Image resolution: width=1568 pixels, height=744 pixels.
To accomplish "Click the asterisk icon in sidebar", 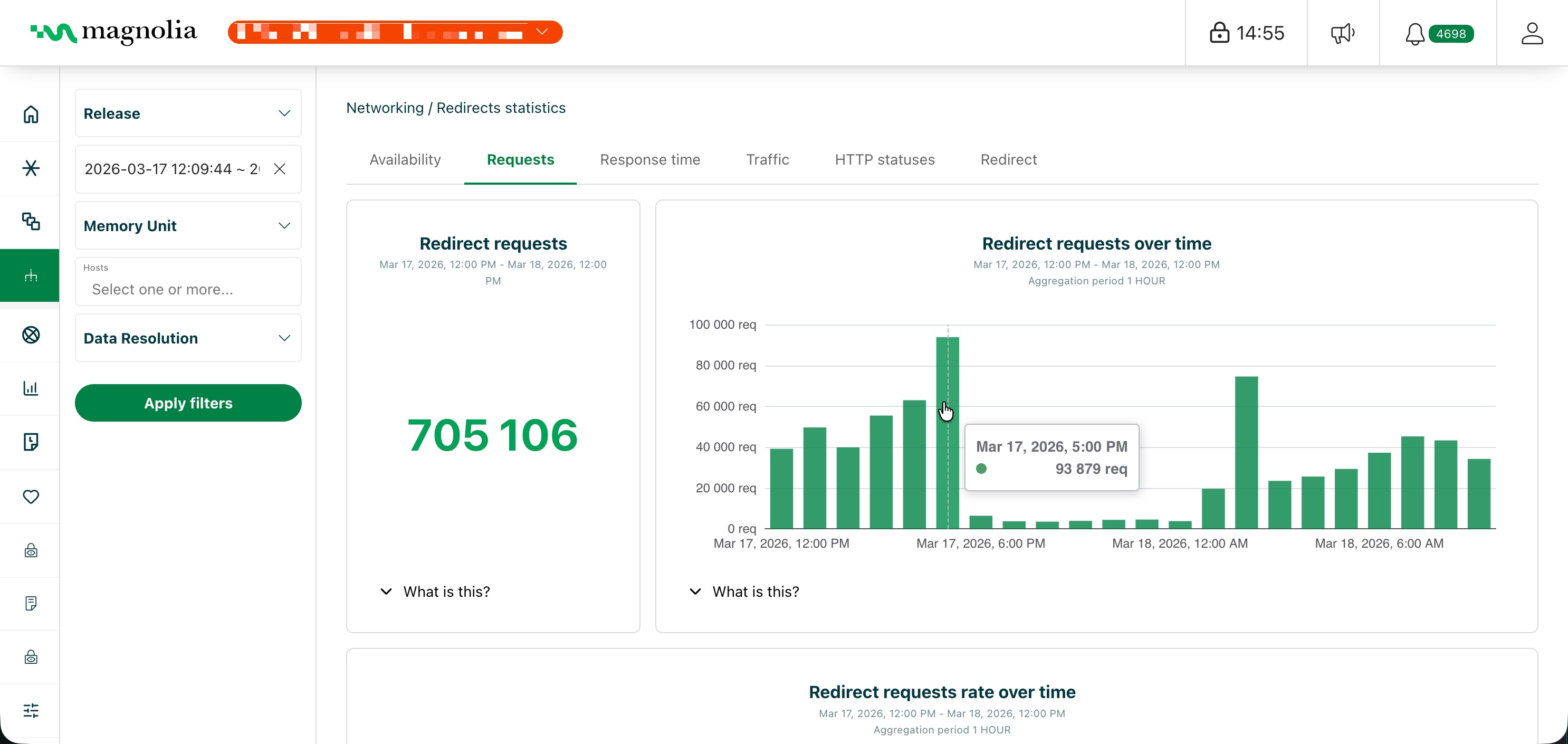I will [x=31, y=168].
